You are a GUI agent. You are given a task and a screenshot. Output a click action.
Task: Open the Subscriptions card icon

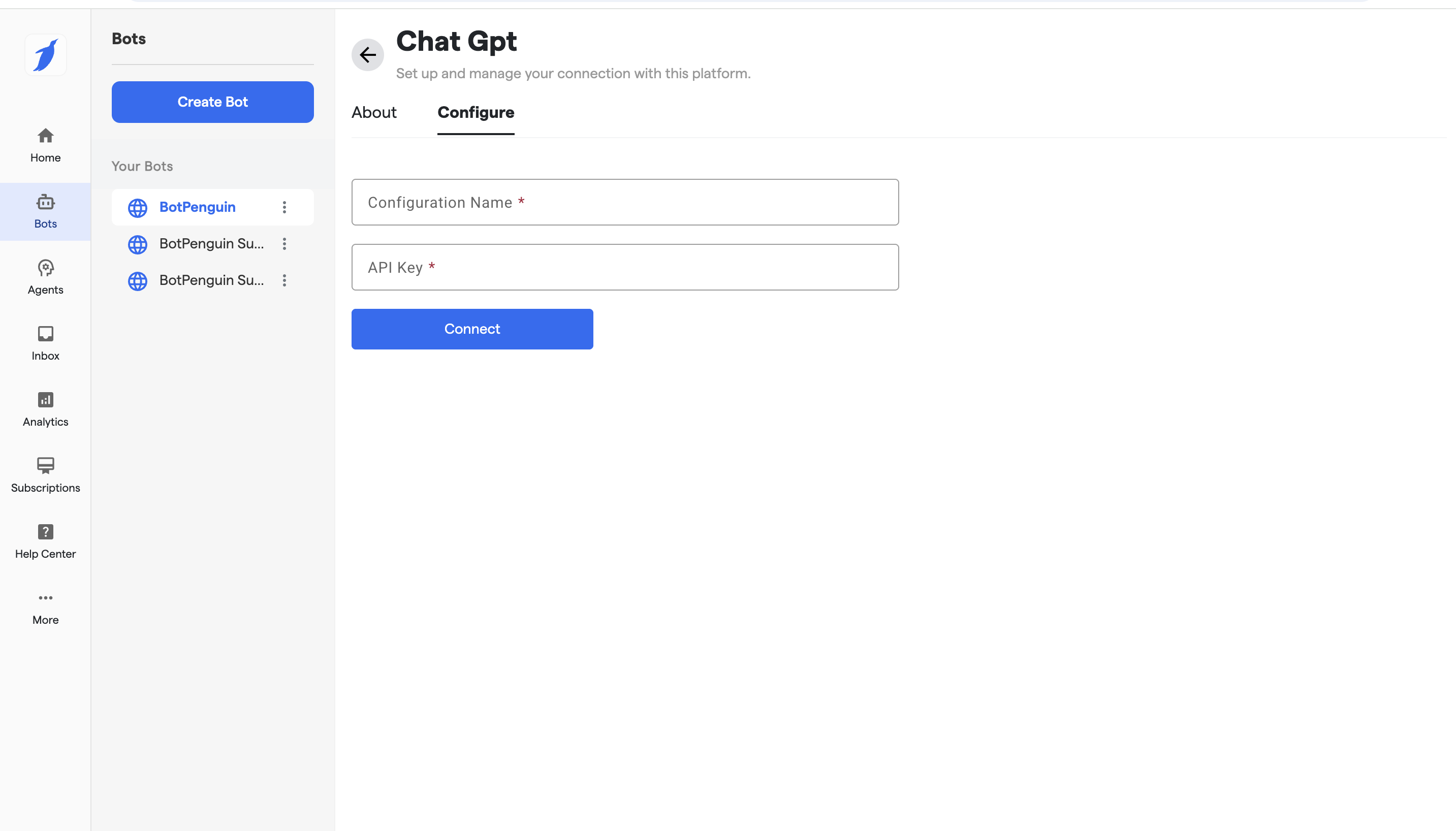point(46,466)
